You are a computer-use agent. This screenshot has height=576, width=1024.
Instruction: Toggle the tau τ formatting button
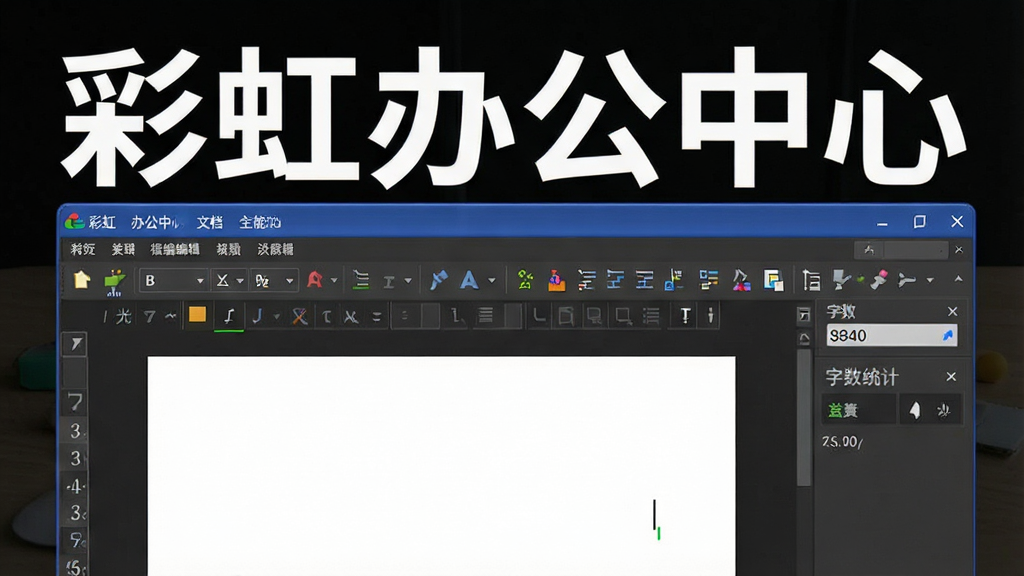326,317
